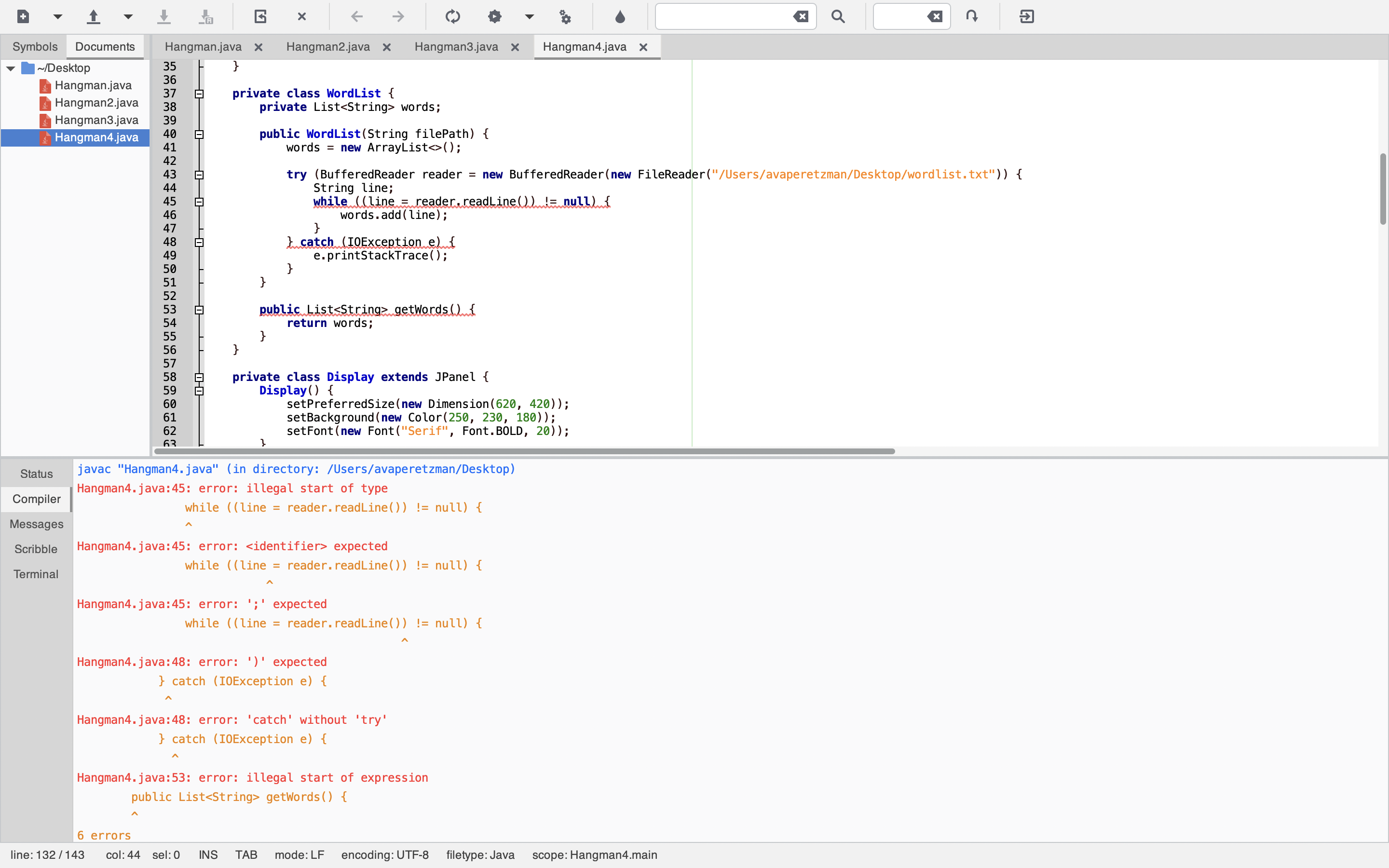1389x868 pixels.
Task: Navigate forward one location
Action: pos(398,17)
